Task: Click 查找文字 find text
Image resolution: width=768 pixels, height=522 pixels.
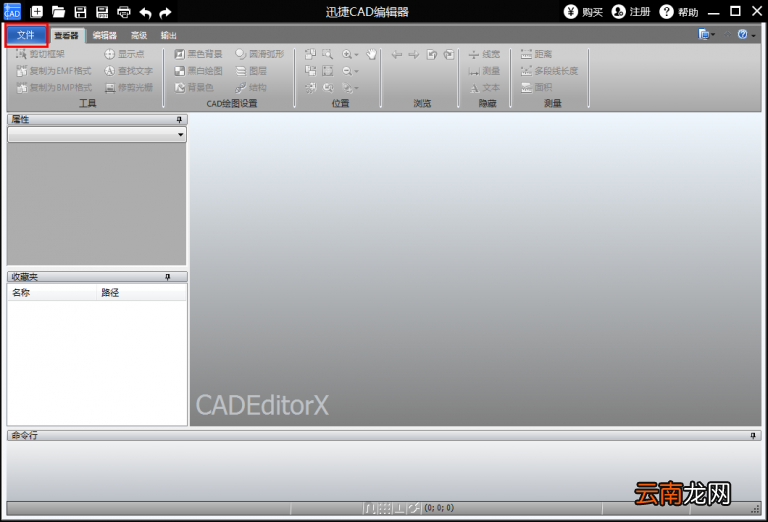Action: 128,71
